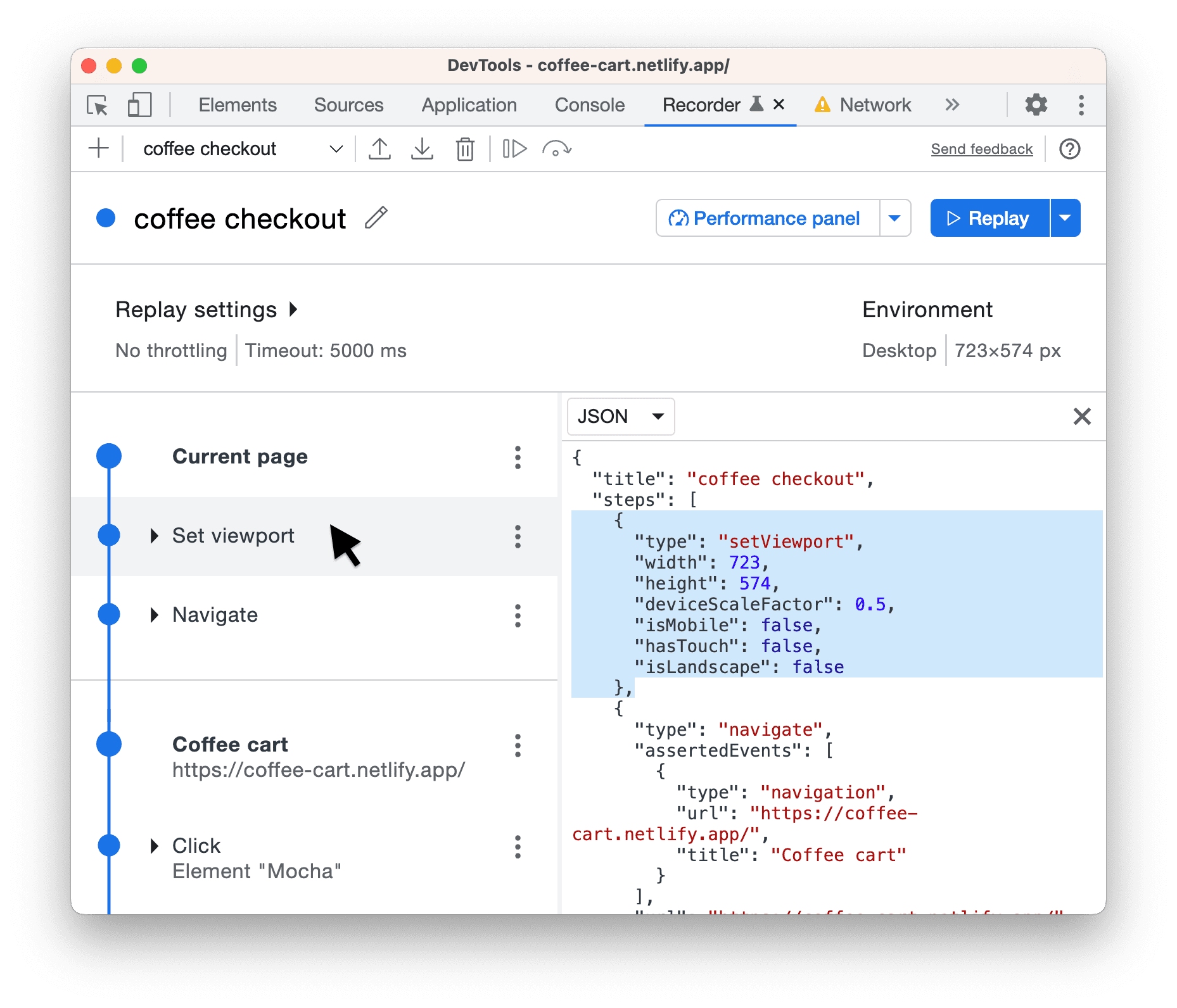This screenshot has height=1008, width=1177.
Task: Click the step-by-step replay icon
Action: point(514,149)
